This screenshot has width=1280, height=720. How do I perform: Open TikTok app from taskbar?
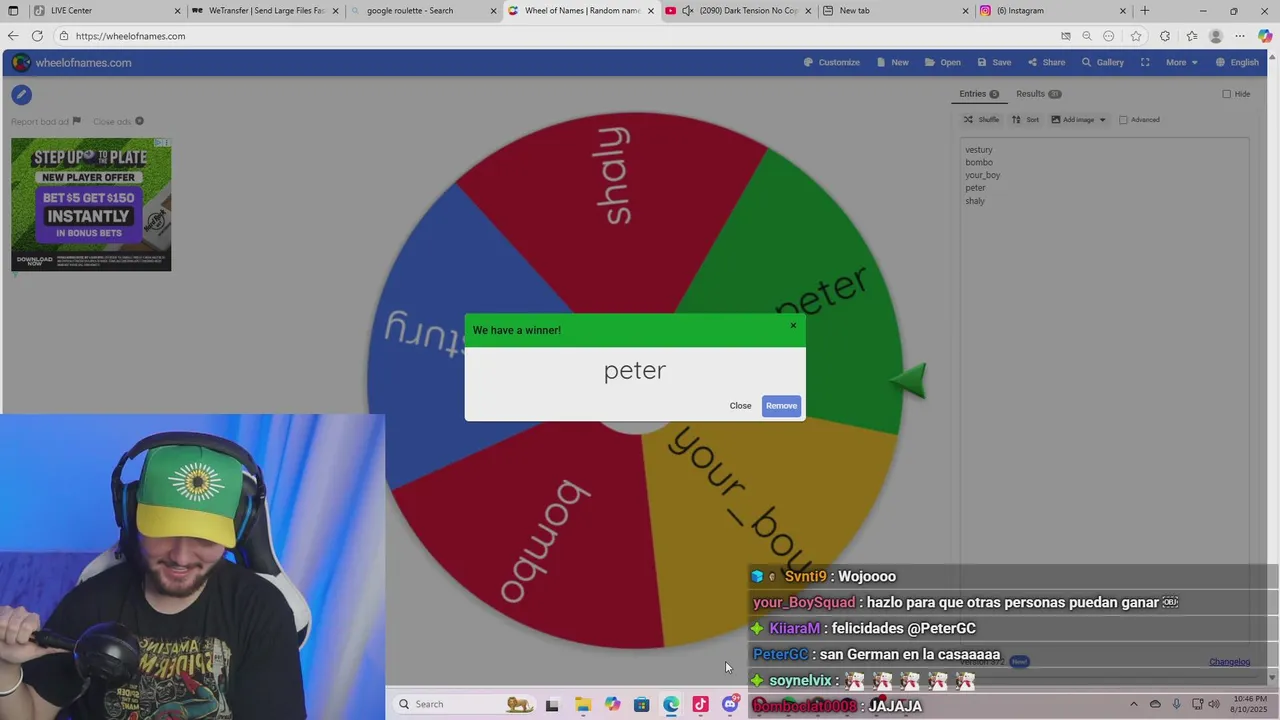[x=700, y=704]
